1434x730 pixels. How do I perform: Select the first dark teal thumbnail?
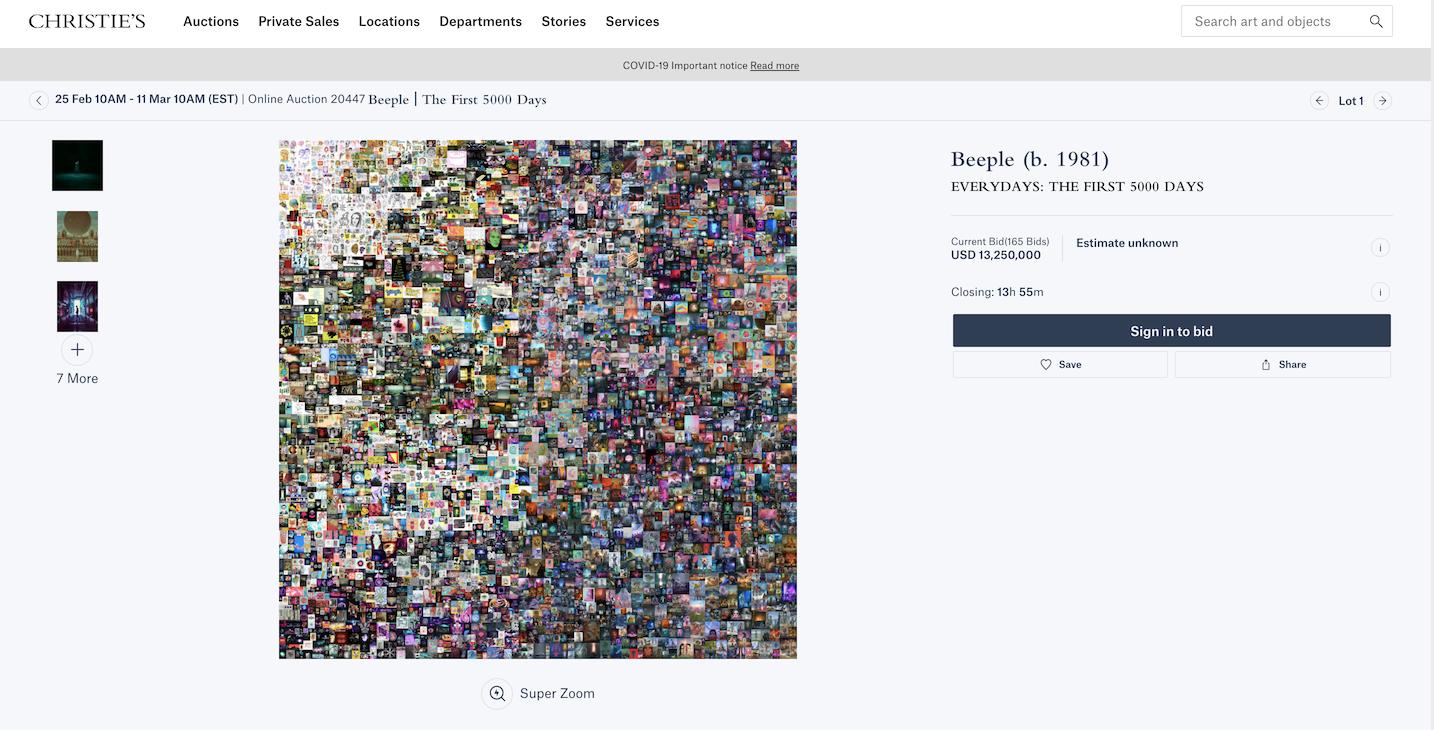pos(77,165)
